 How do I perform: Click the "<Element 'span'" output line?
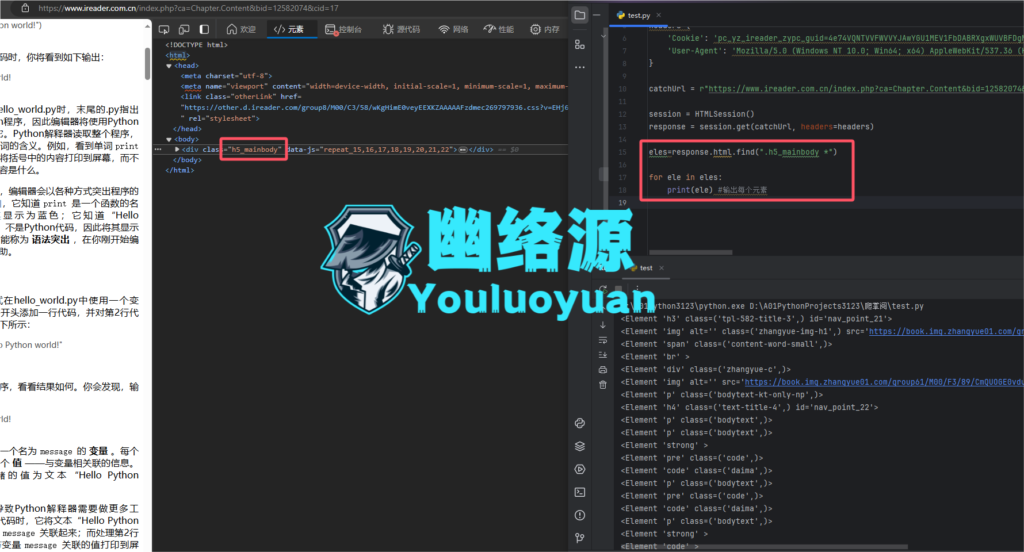[x=727, y=344]
